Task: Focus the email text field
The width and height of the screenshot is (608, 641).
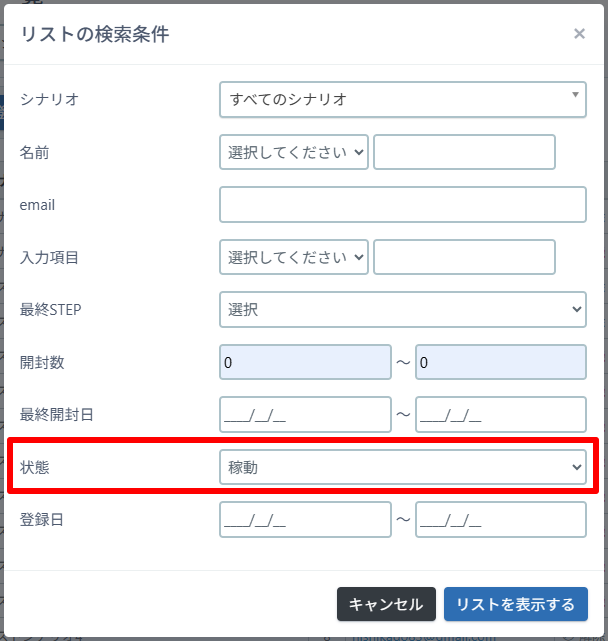Action: coord(402,205)
